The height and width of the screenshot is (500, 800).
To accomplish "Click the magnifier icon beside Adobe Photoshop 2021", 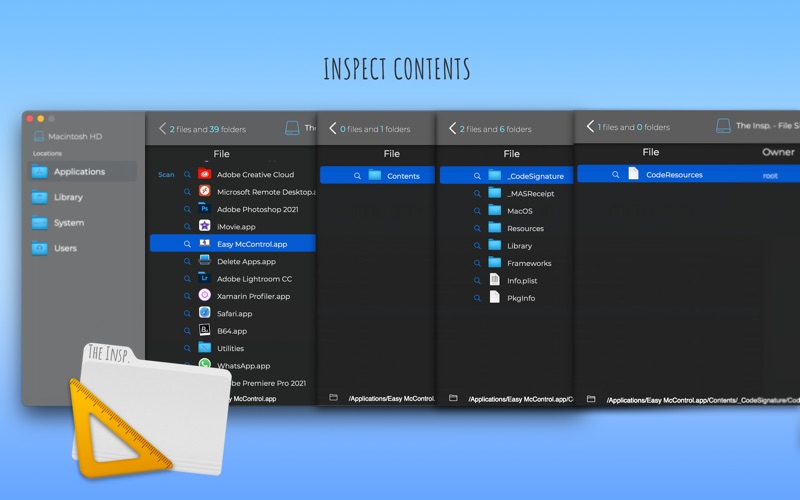I will click(187, 209).
